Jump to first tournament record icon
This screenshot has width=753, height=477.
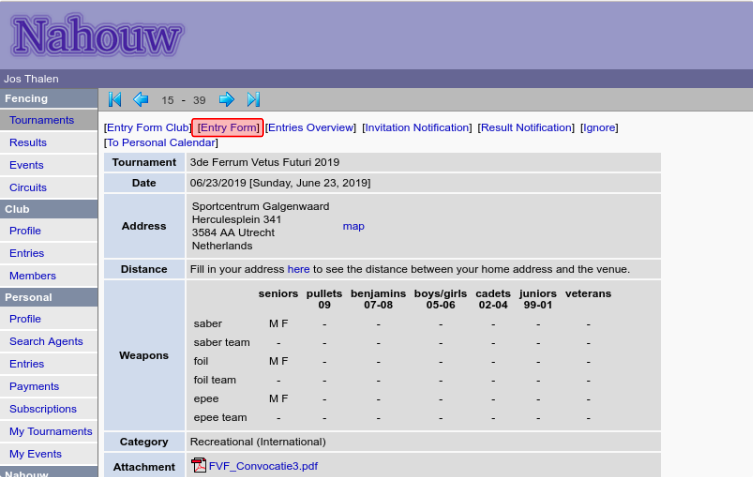pyautogui.click(x=115, y=99)
